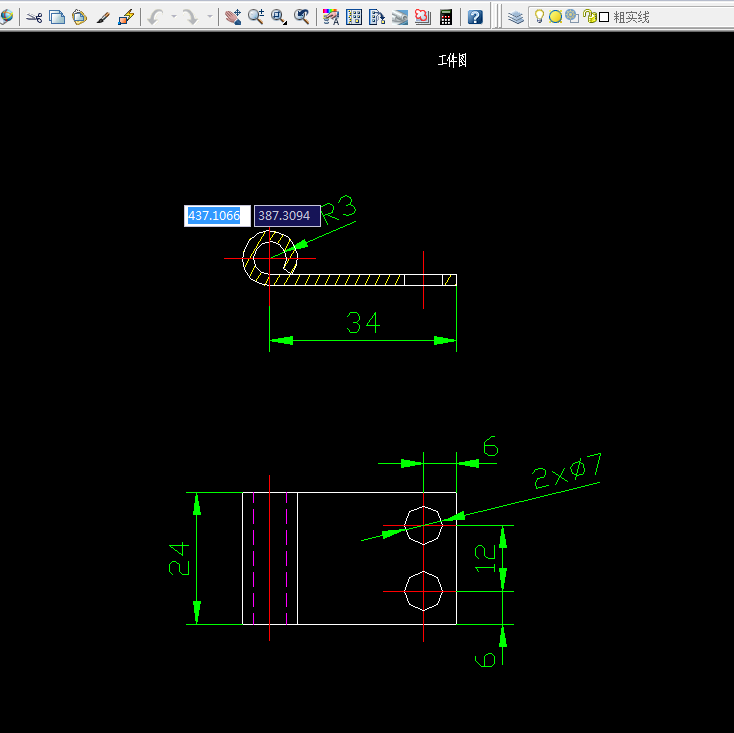Toggle viewport freeze icon in layer box

click(x=572, y=17)
